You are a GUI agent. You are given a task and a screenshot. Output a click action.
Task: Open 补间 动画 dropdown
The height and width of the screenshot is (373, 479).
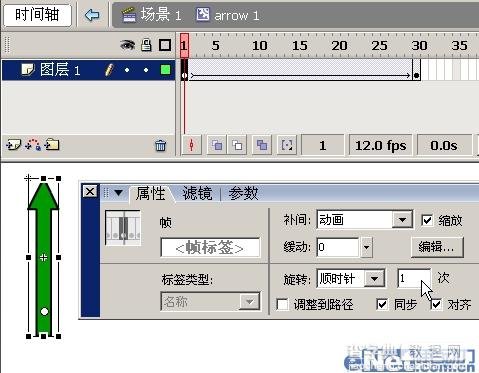(x=365, y=220)
